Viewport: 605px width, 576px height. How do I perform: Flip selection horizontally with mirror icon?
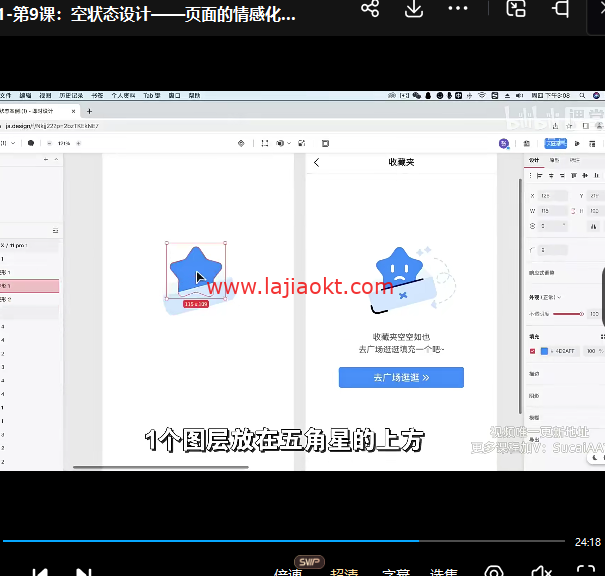pyautogui.click(x=593, y=226)
